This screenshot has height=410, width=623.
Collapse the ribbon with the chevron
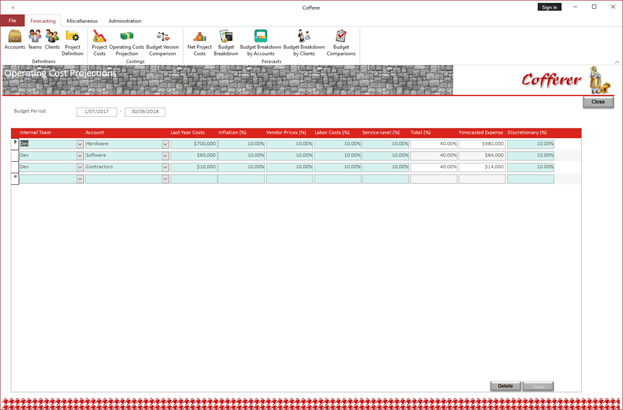click(x=617, y=62)
